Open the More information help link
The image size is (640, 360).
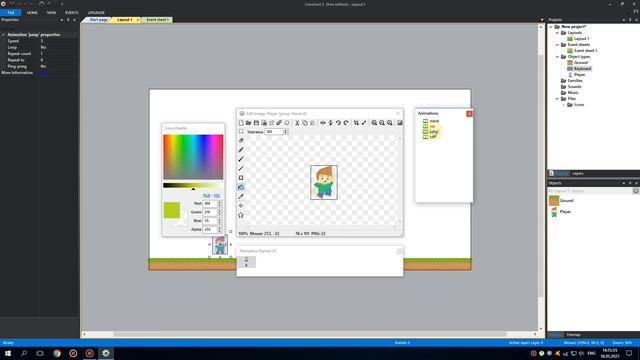pos(44,73)
